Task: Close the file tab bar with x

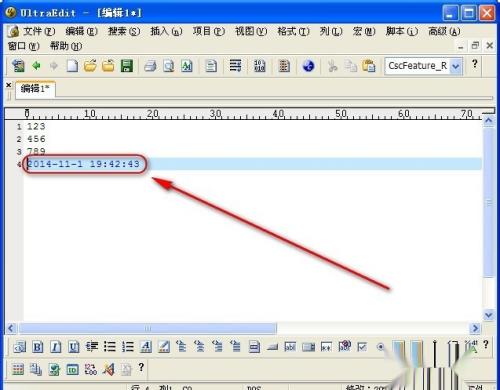Action: pyautogui.click(x=9, y=85)
